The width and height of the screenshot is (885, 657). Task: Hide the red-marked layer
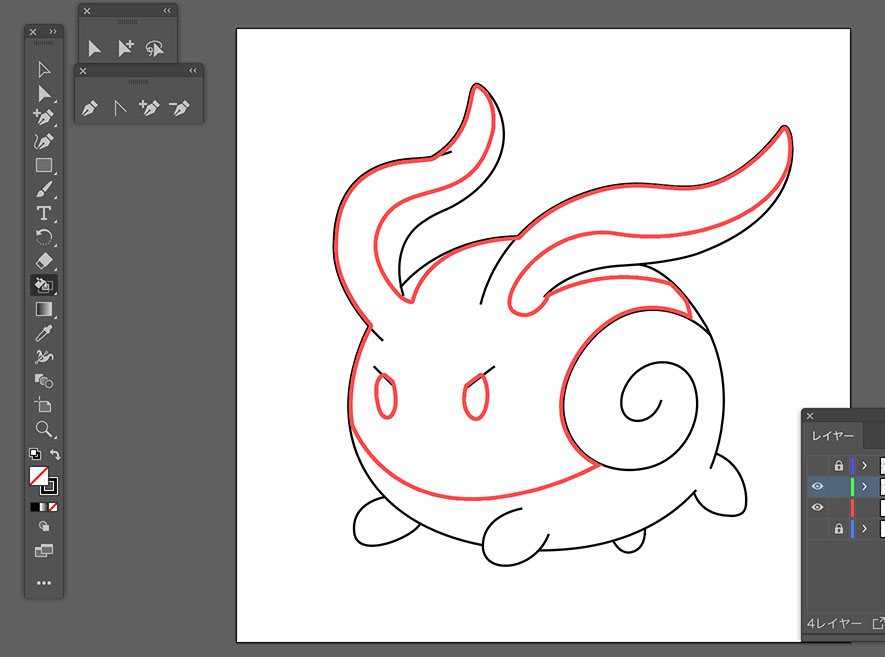[x=817, y=507]
